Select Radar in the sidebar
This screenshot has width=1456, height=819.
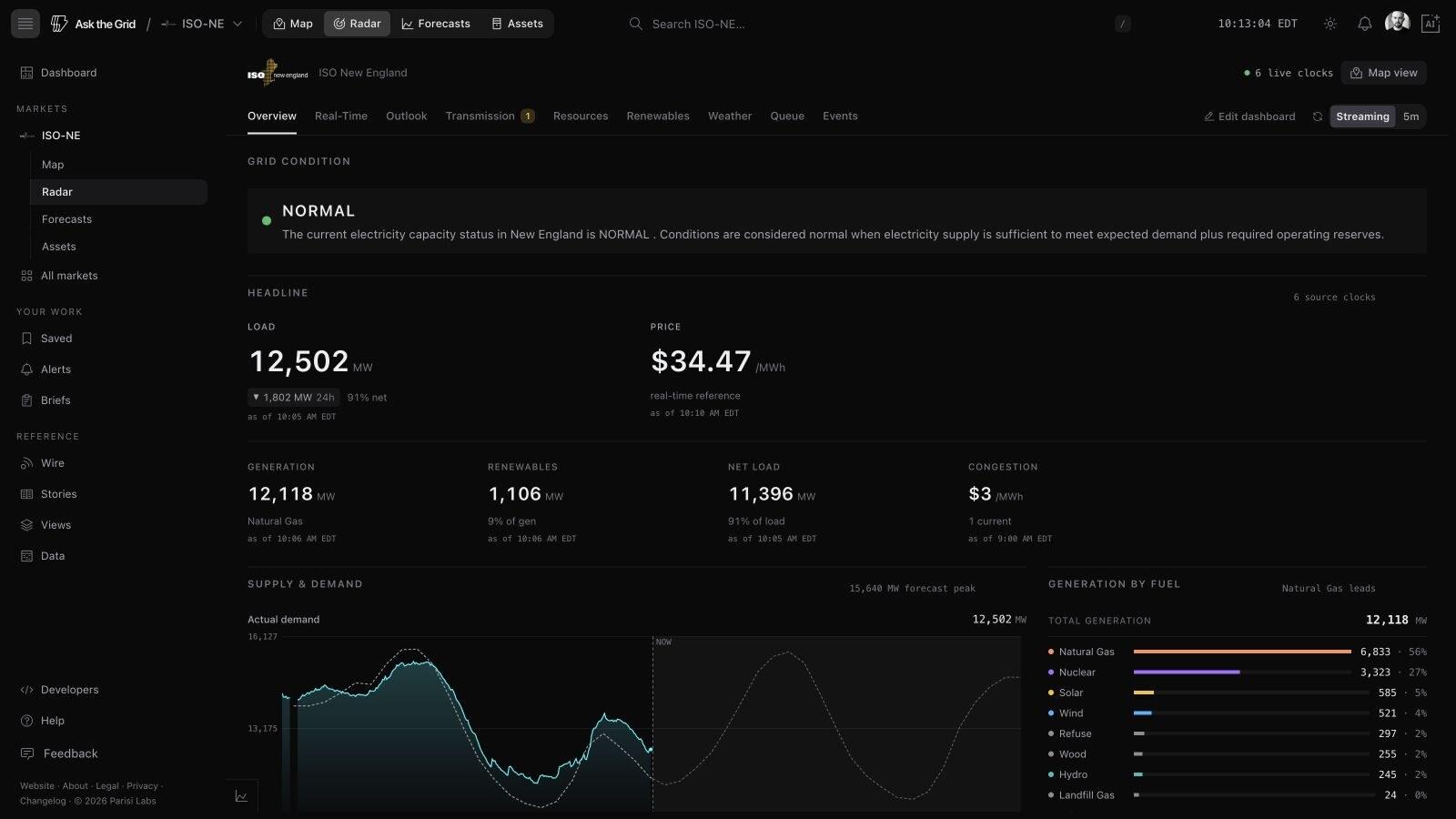pyautogui.click(x=118, y=192)
